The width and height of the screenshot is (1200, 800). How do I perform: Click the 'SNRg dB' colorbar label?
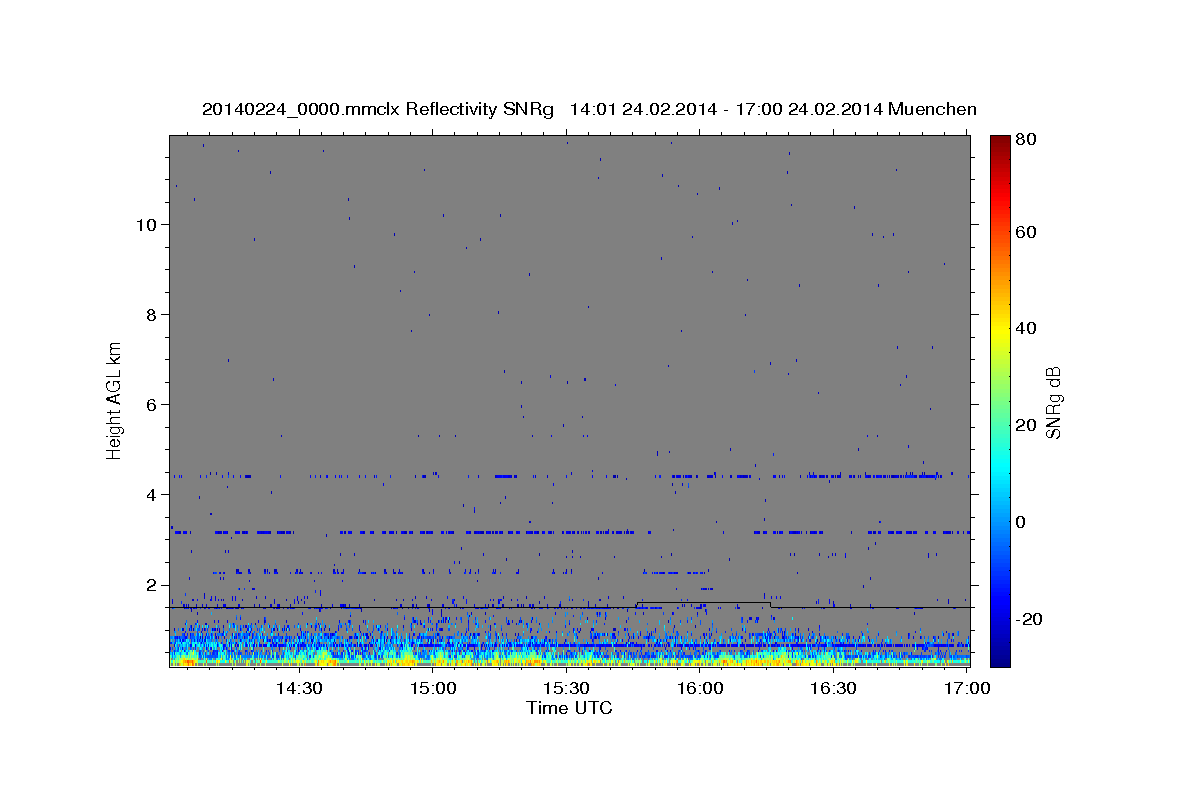point(1054,403)
